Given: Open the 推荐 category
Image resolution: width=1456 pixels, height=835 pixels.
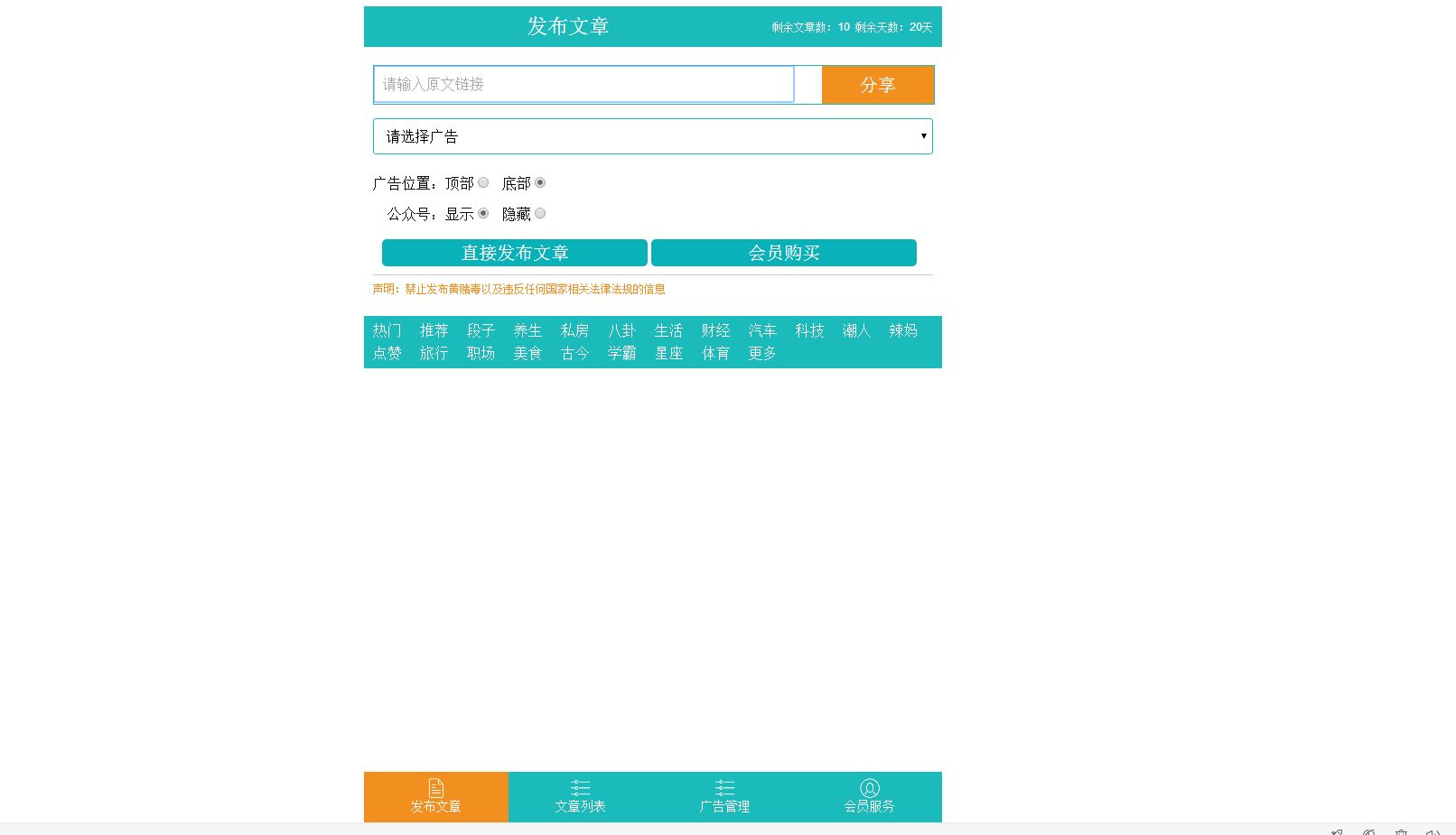Looking at the screenshot, I should (x=434, y=330).
